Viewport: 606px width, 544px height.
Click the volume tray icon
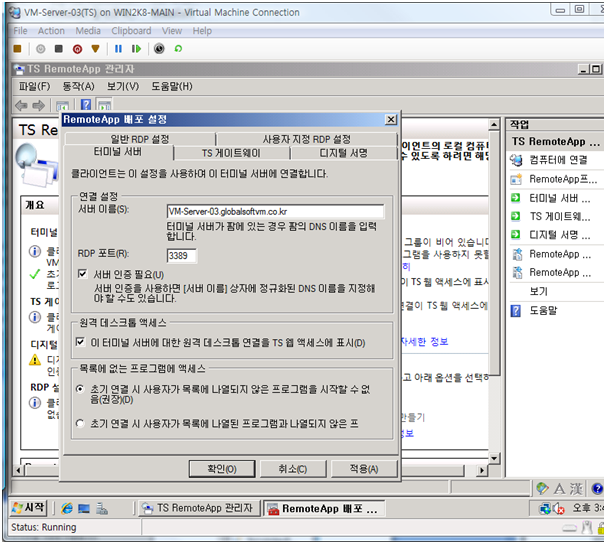[x=558, y=508]
